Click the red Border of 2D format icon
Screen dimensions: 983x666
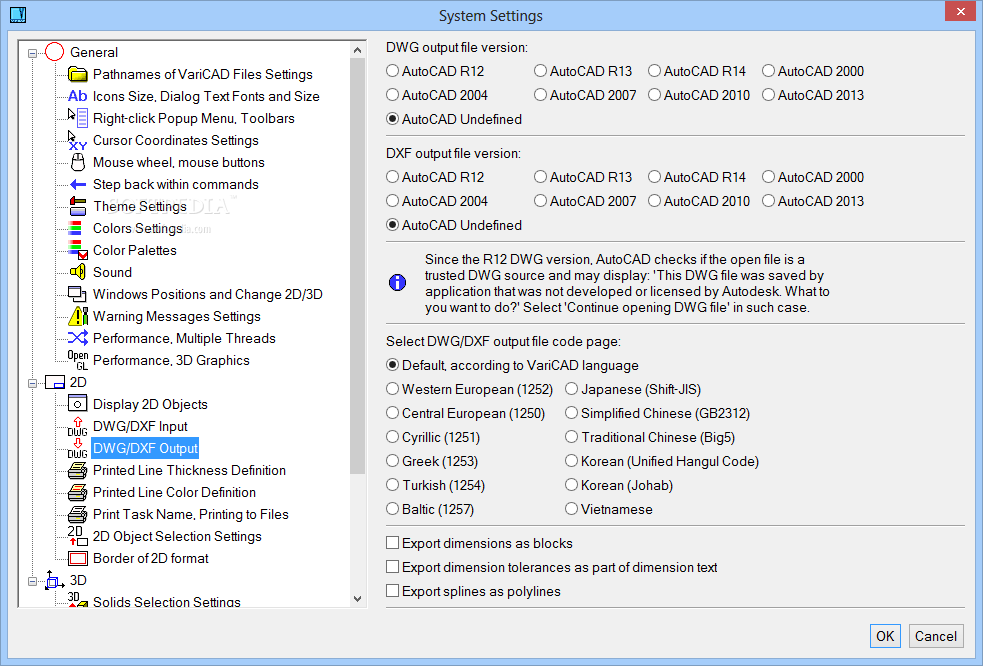coord(78,558)
